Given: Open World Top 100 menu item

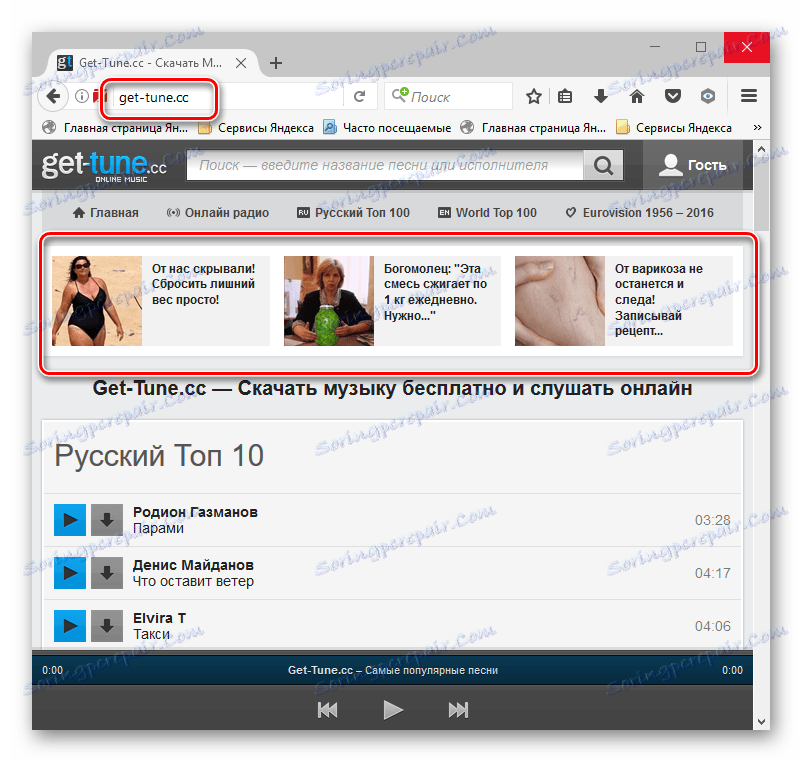Looking at the screenshot, I should coord(487,213).
